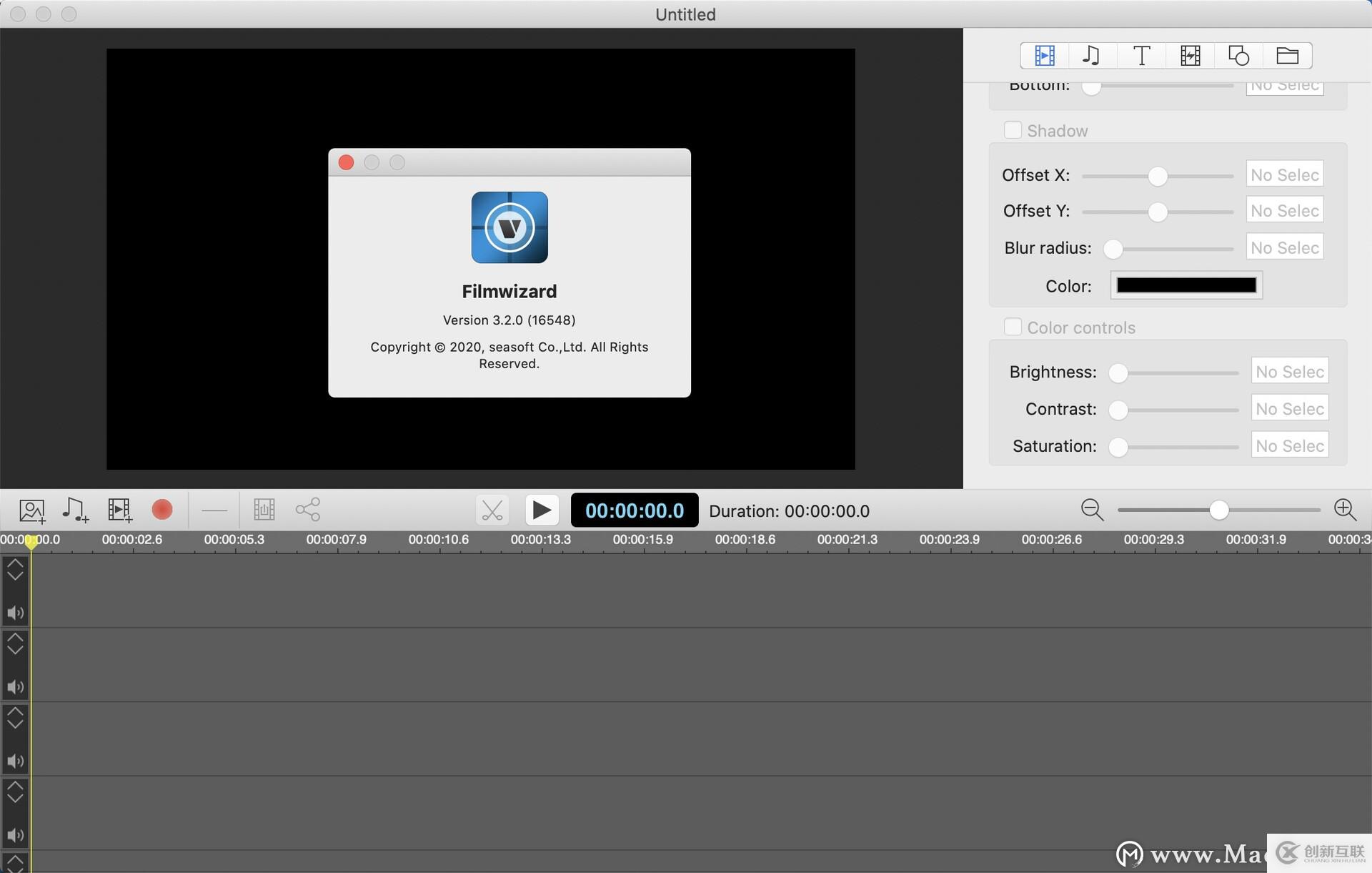The height and width of the screenshot is (873, 1372).
Task: Open the Text panel
Action: click(x=1140, y=55)
